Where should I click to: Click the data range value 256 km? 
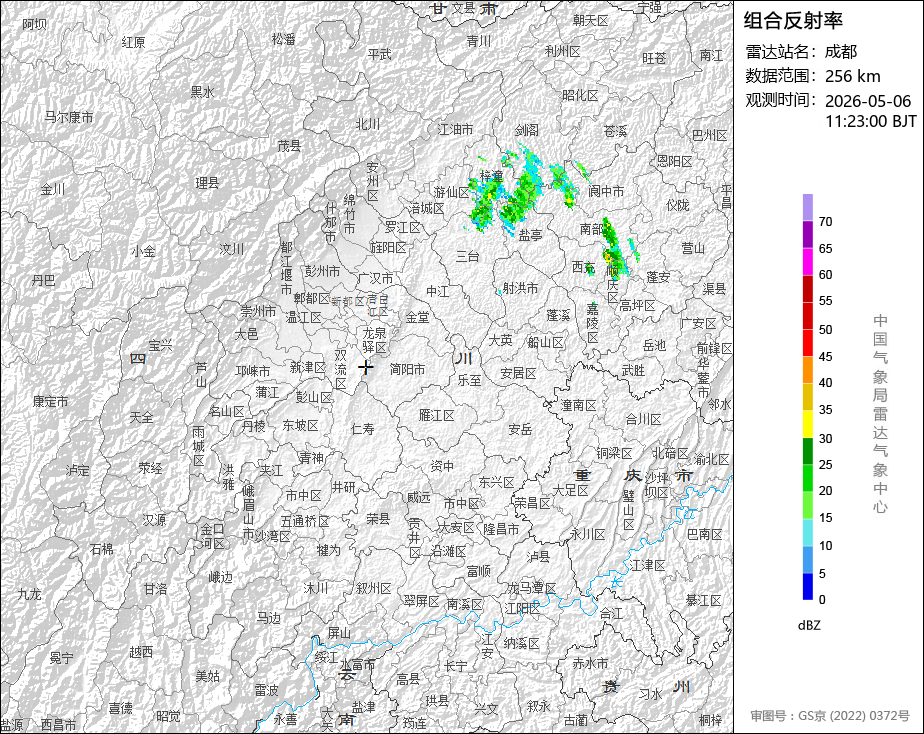(x=853, y=76)
